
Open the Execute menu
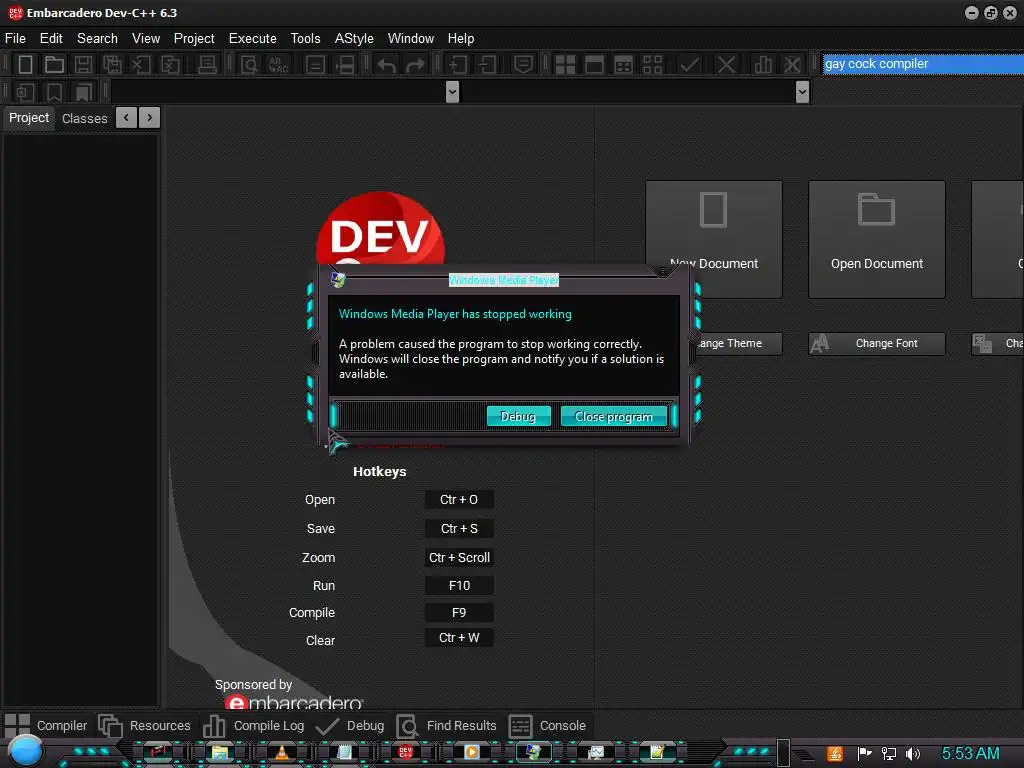coord(252,39)
